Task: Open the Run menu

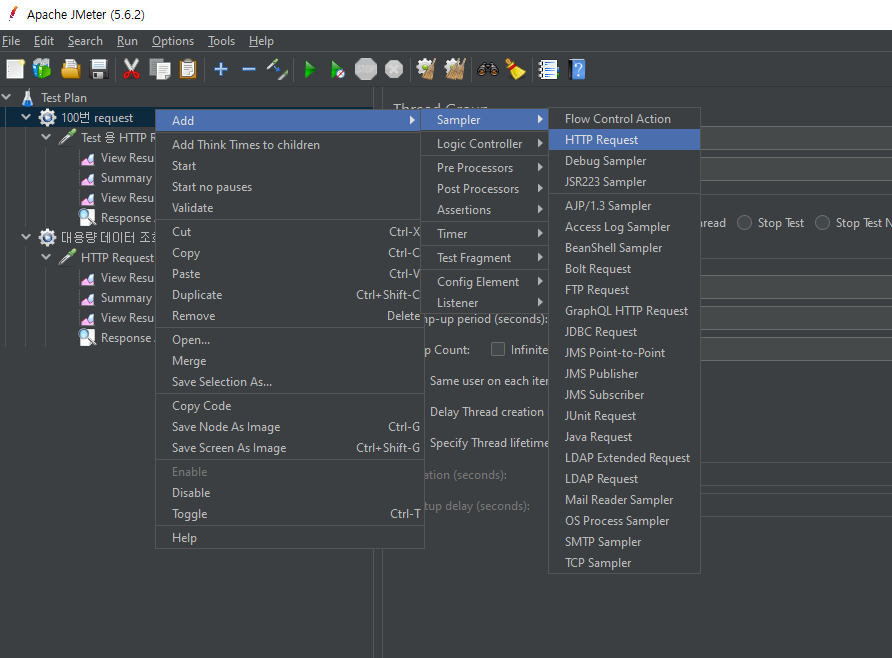Action: point(127,41)
